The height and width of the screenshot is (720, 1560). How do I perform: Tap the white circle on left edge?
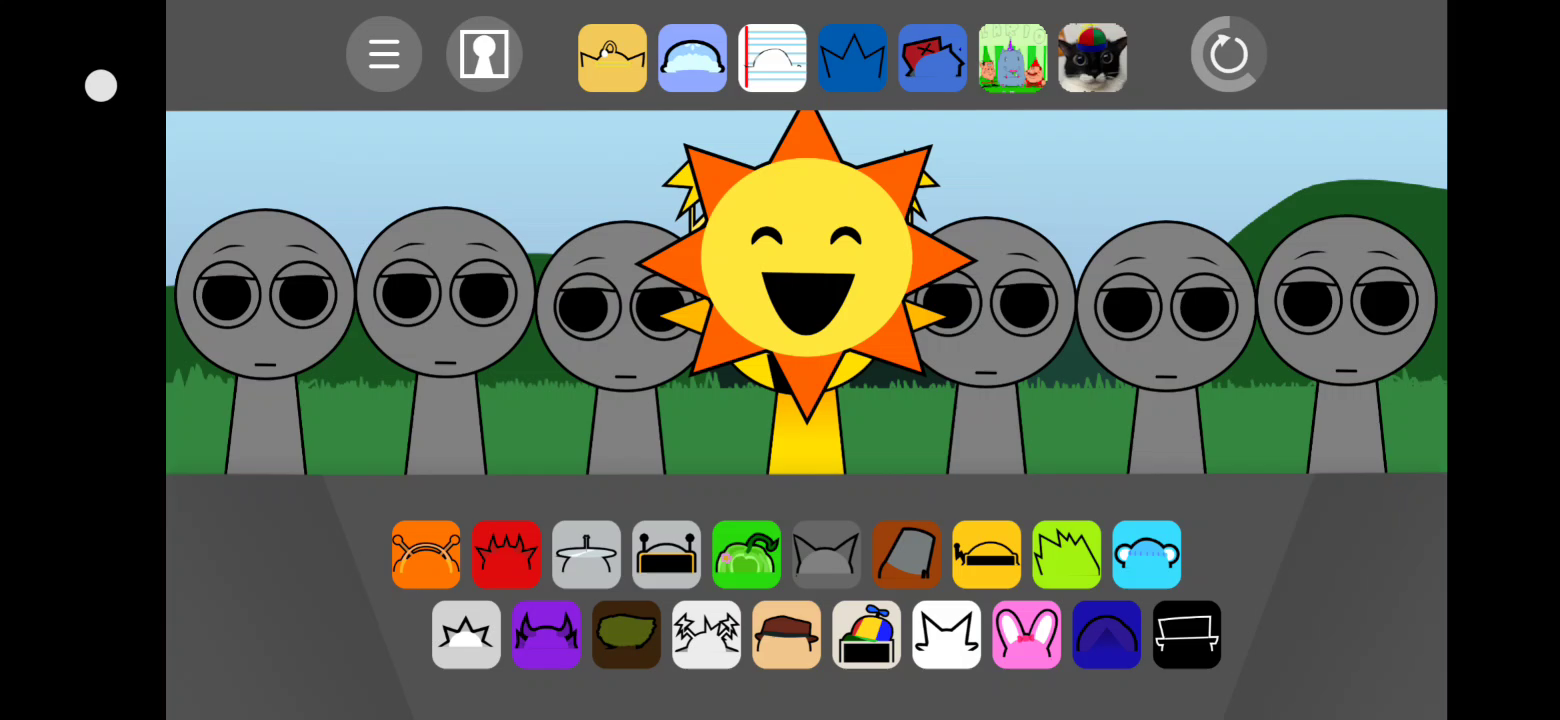coord(101,86)
